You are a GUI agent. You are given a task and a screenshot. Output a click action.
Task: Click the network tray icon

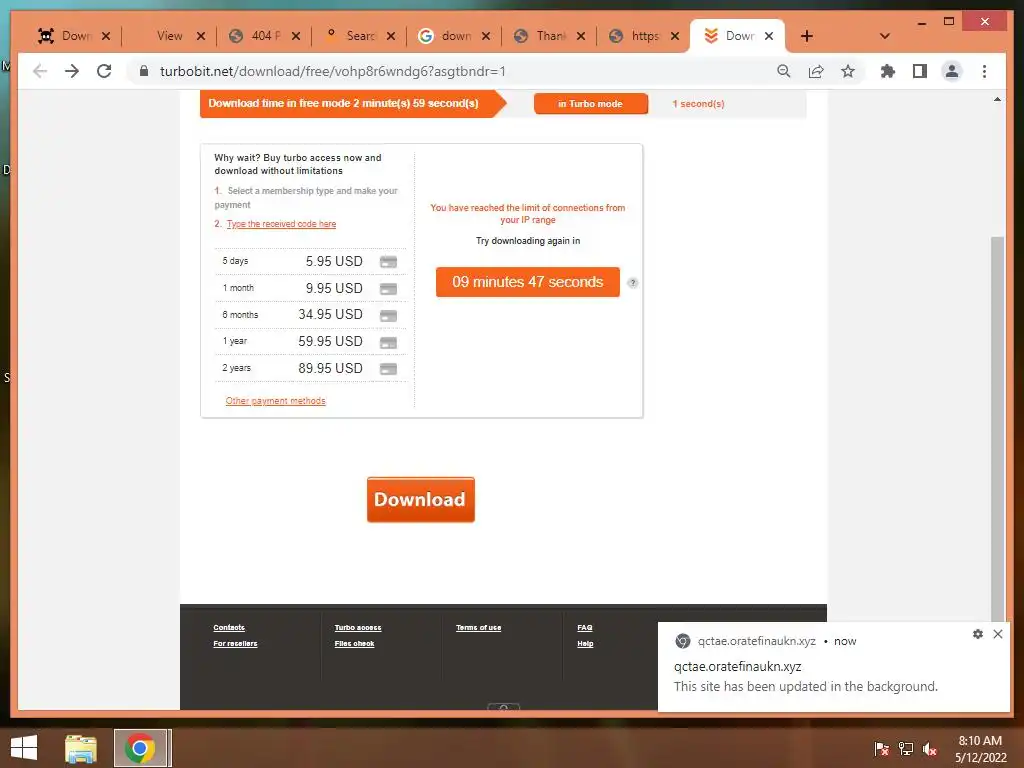pyautogui.click(x=906, y=749)
